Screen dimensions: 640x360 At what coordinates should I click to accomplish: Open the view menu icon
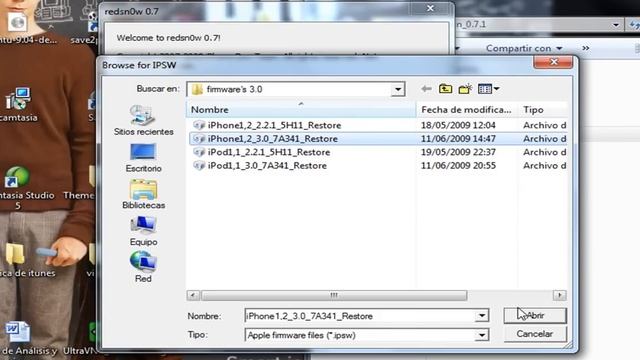click(488, 89)
